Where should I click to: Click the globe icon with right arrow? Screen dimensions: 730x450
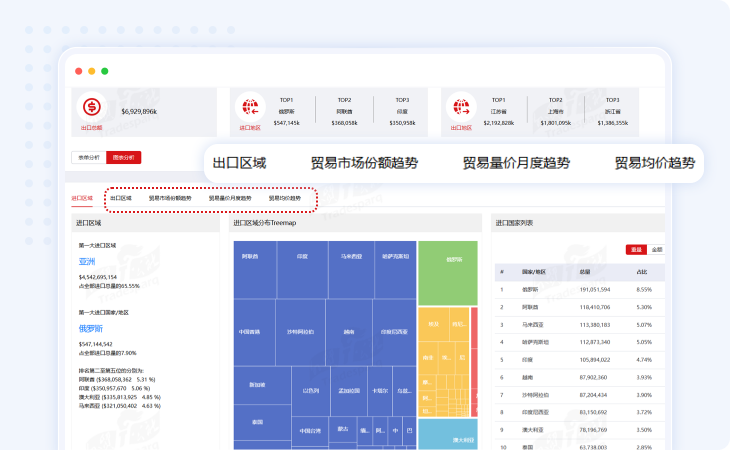460,106
